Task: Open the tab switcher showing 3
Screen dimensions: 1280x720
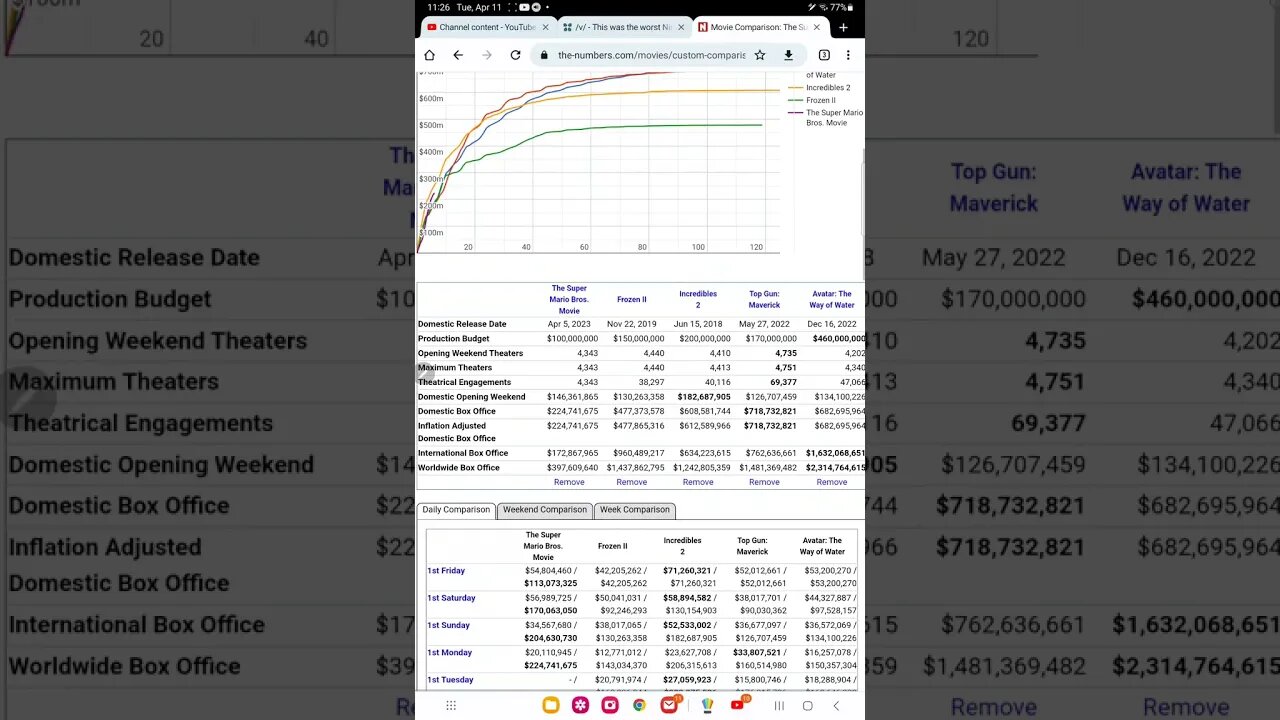Action: click(x=824, y=55)
